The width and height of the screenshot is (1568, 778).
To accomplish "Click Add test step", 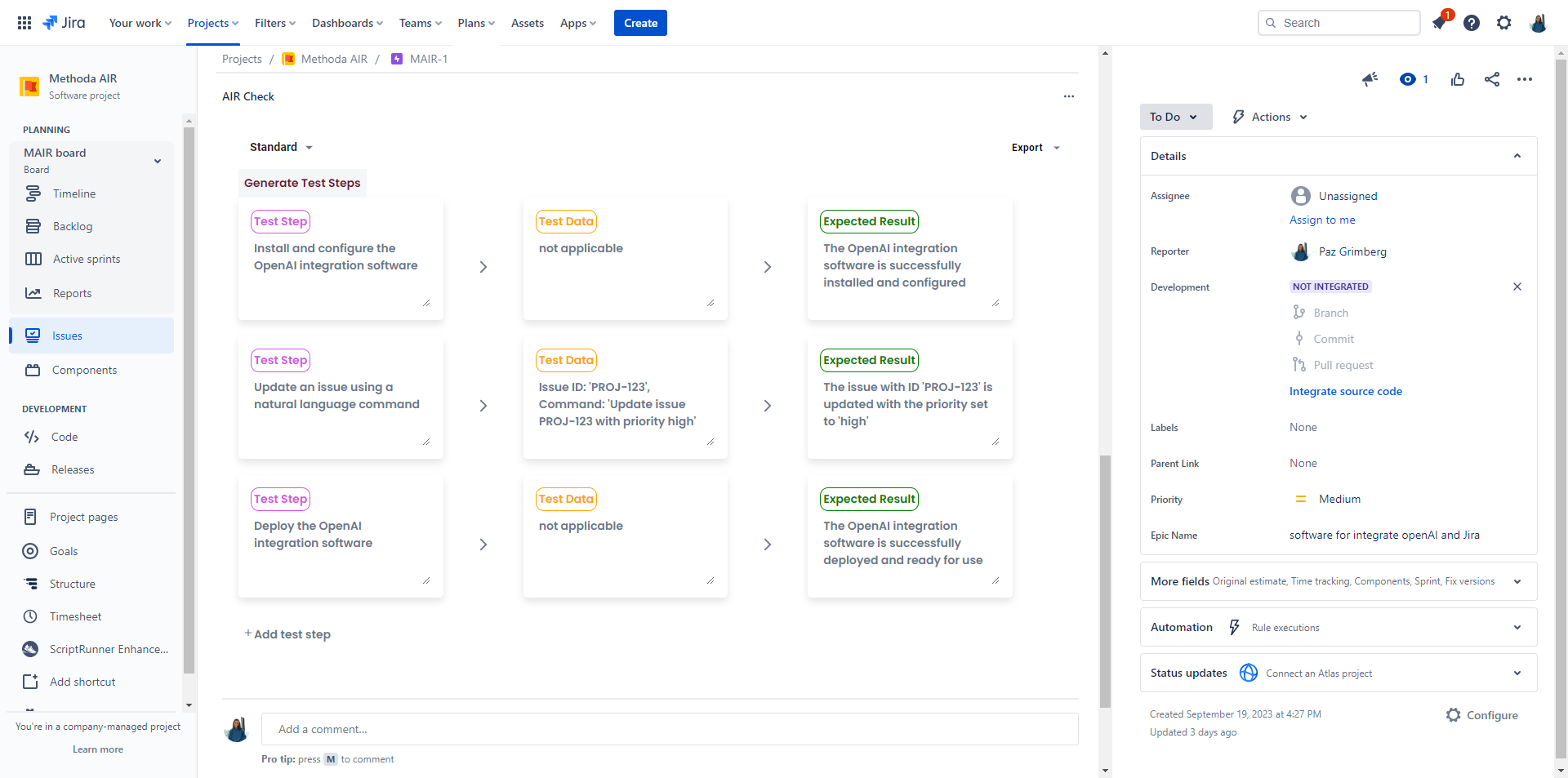I will (x=288, y=634).
